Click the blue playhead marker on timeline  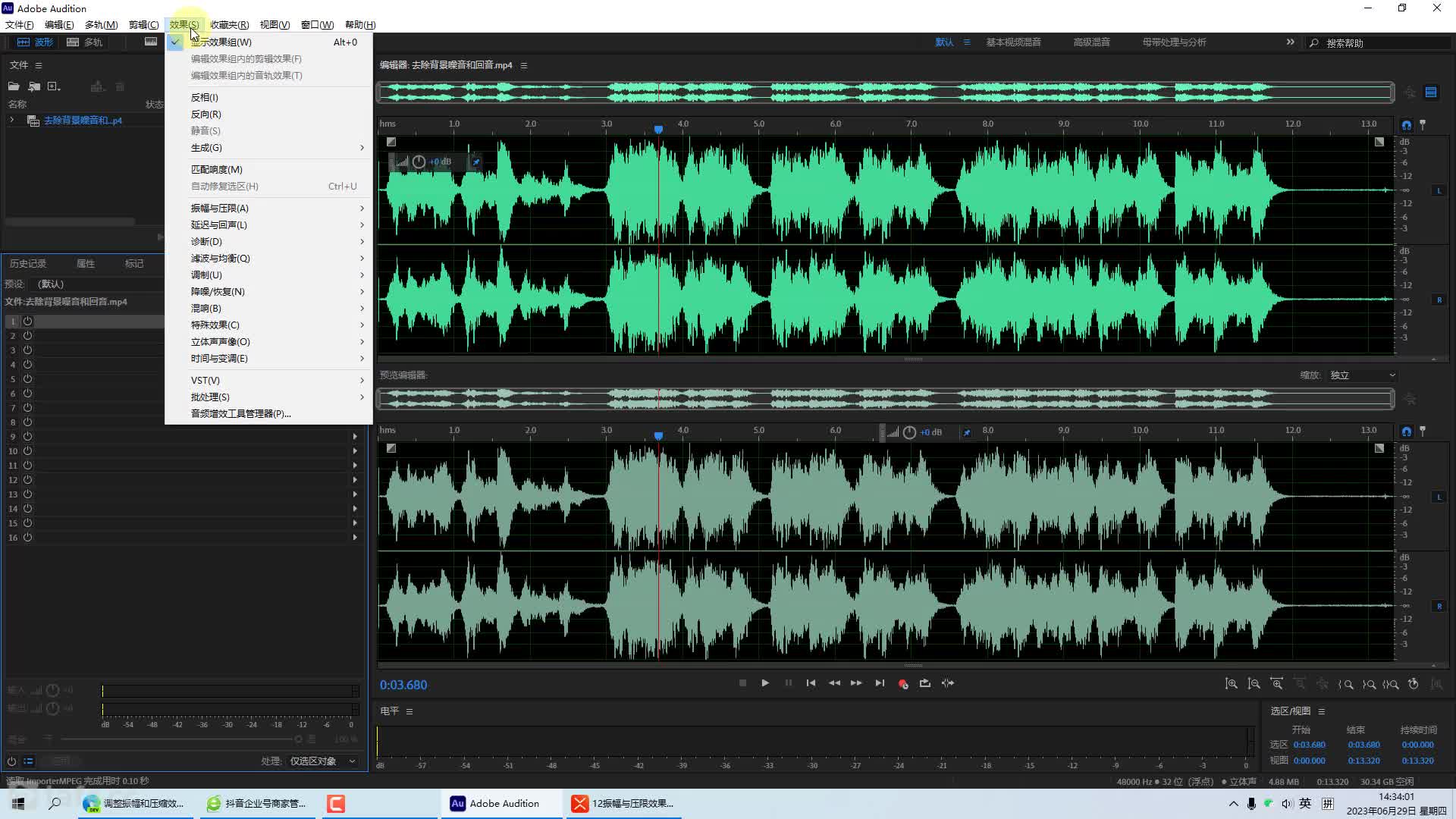coord(658,130)
